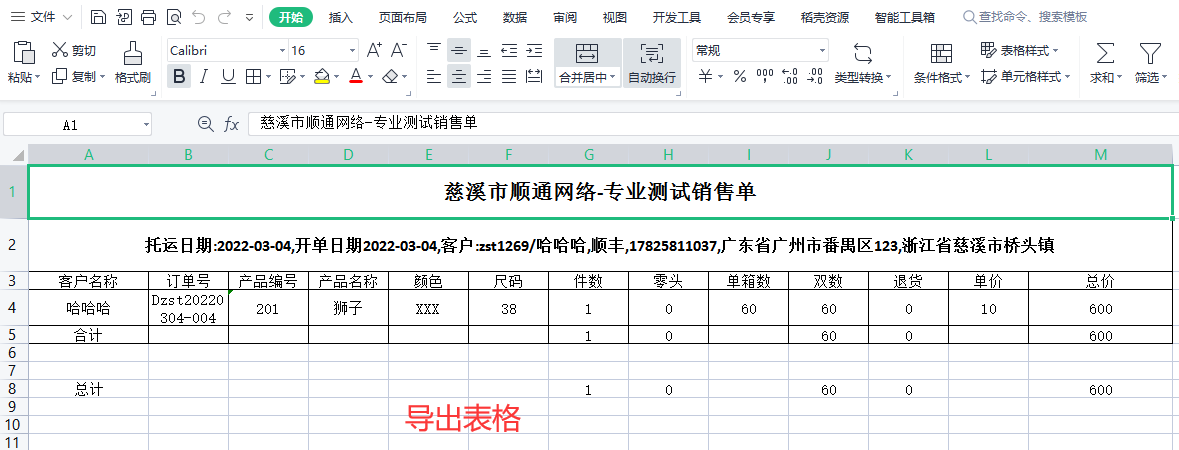1179x450 pixels.
Task: Click the Merge and Center (合并居中) button
Action: (x=587, y=62)
